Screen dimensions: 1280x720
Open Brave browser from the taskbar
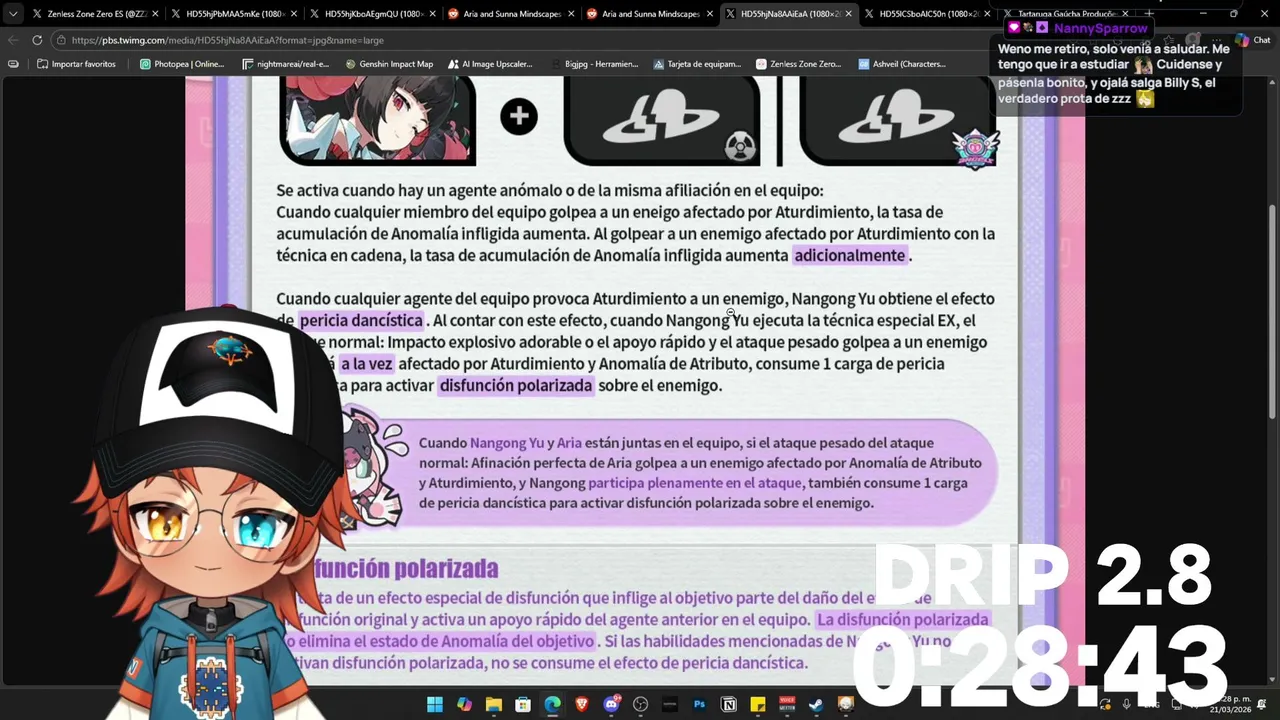pyautogui.click(x=582, y=704)
